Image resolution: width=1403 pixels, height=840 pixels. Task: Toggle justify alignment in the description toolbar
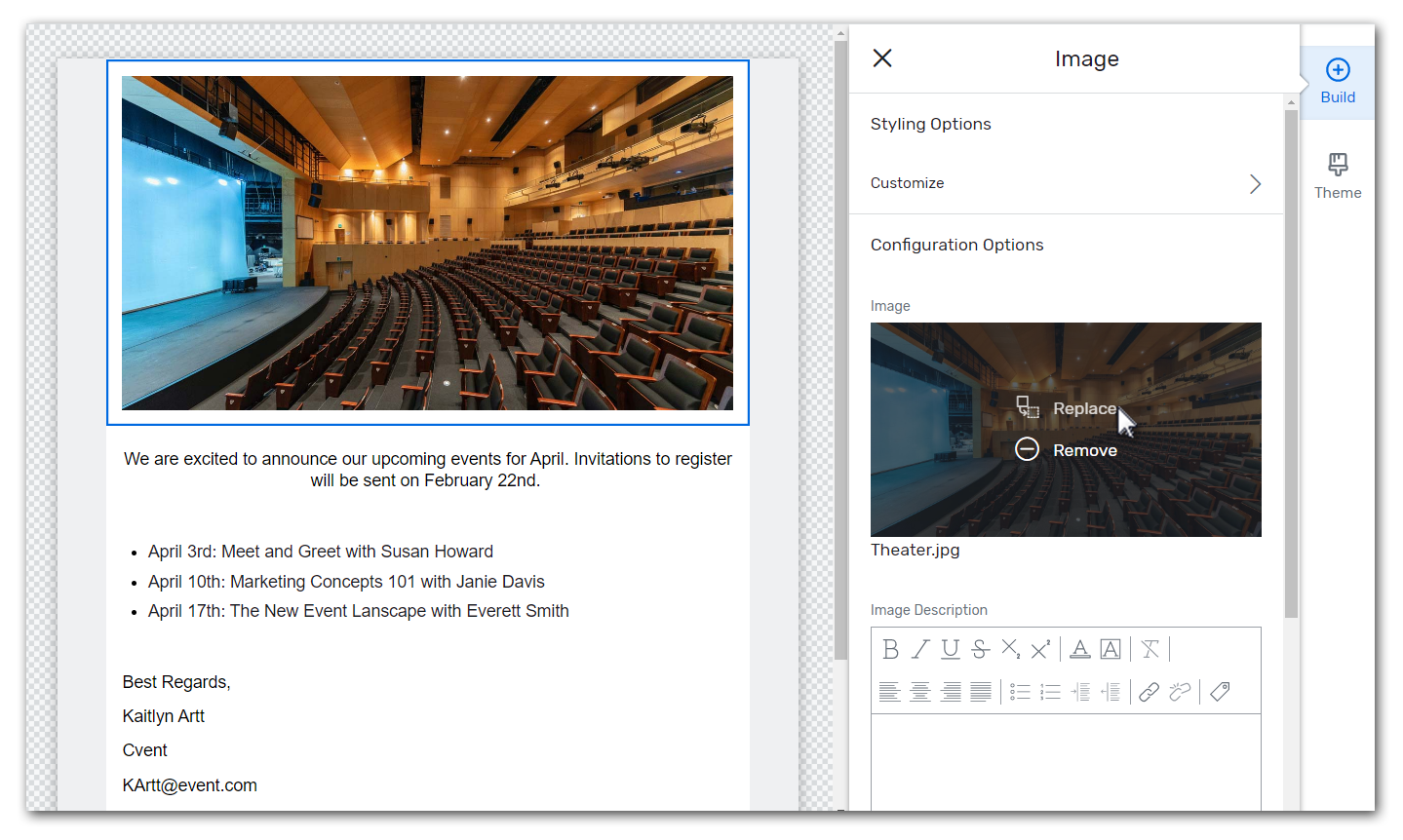(979, 692)
